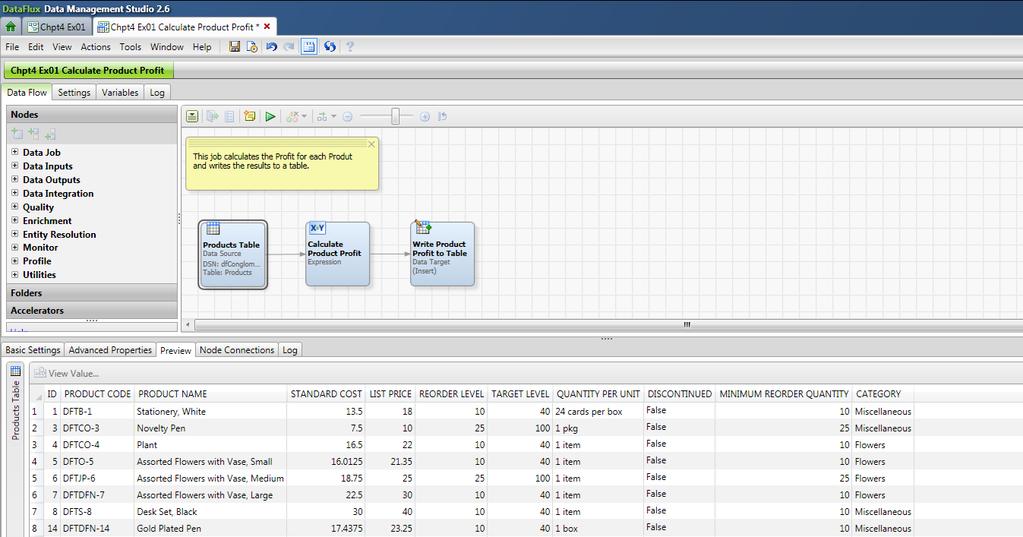Open the Window menu
Viewport: 1023px width, 537px height.
[167, 47]
